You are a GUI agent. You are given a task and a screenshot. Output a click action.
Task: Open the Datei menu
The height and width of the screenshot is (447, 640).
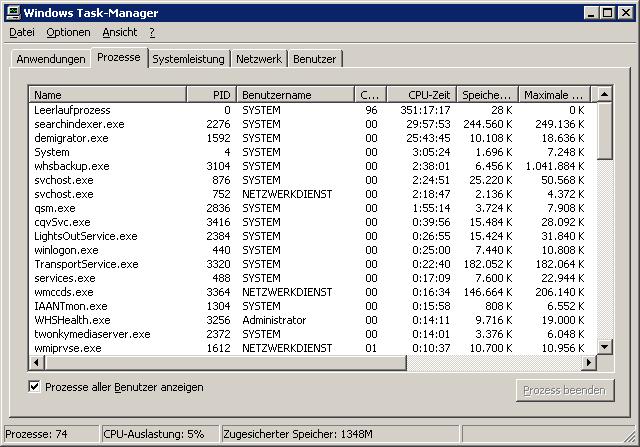pyautogui.click(x=22, y=32)
